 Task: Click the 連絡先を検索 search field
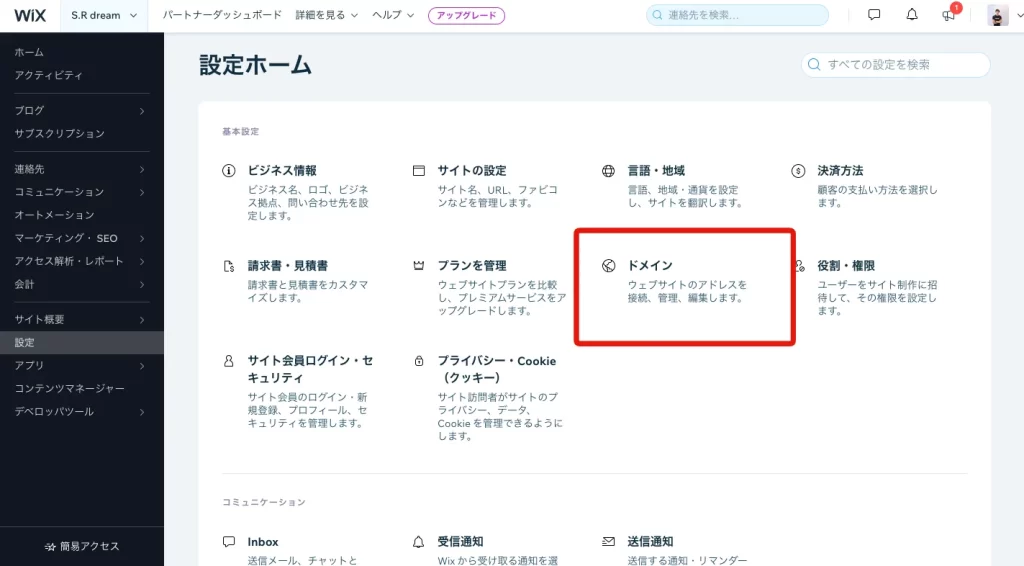(737, 15)
